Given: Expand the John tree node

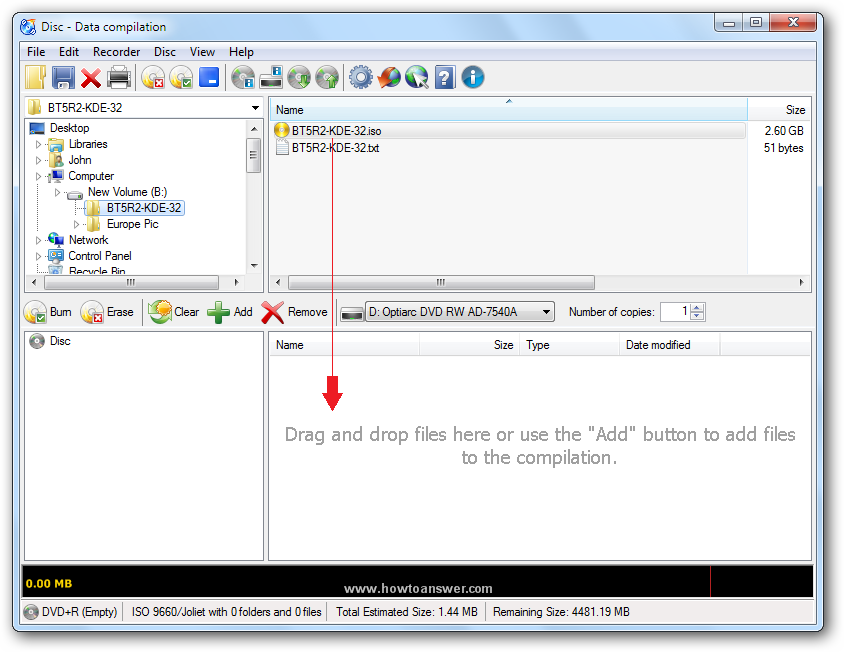Looking at the screenshot, I should pos(38,160).
